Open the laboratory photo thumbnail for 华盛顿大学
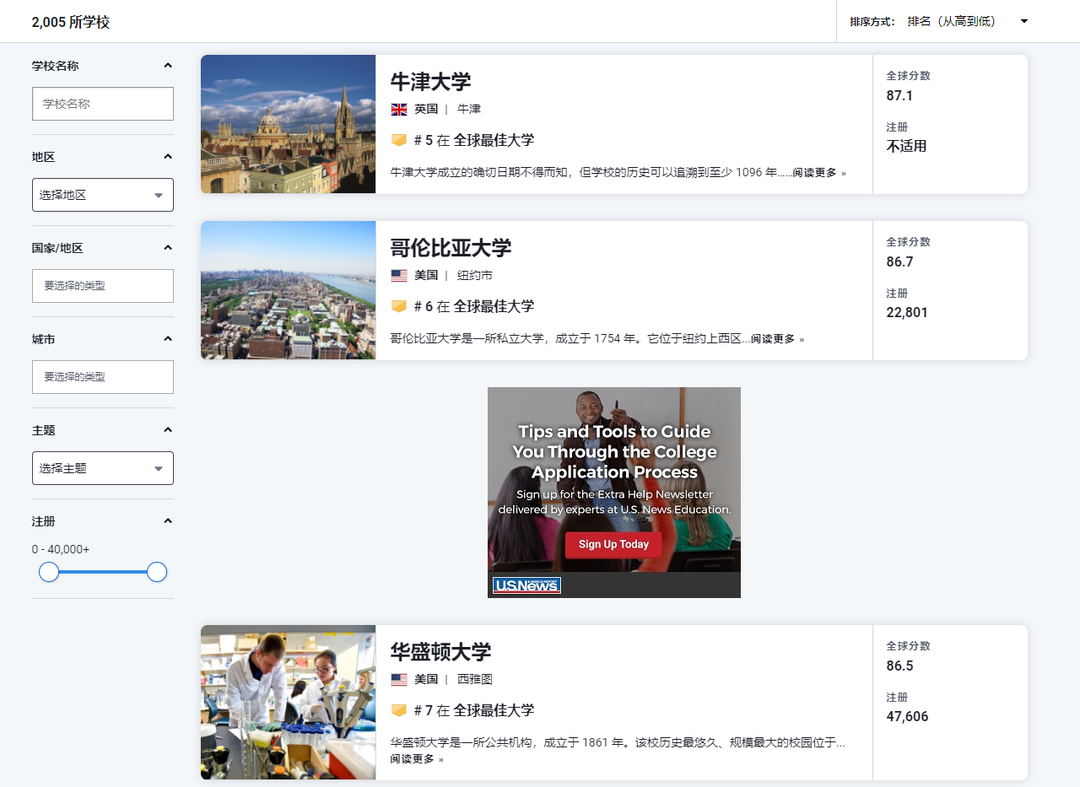This screenshot has width=1080, height=787. tap(289, 702)
